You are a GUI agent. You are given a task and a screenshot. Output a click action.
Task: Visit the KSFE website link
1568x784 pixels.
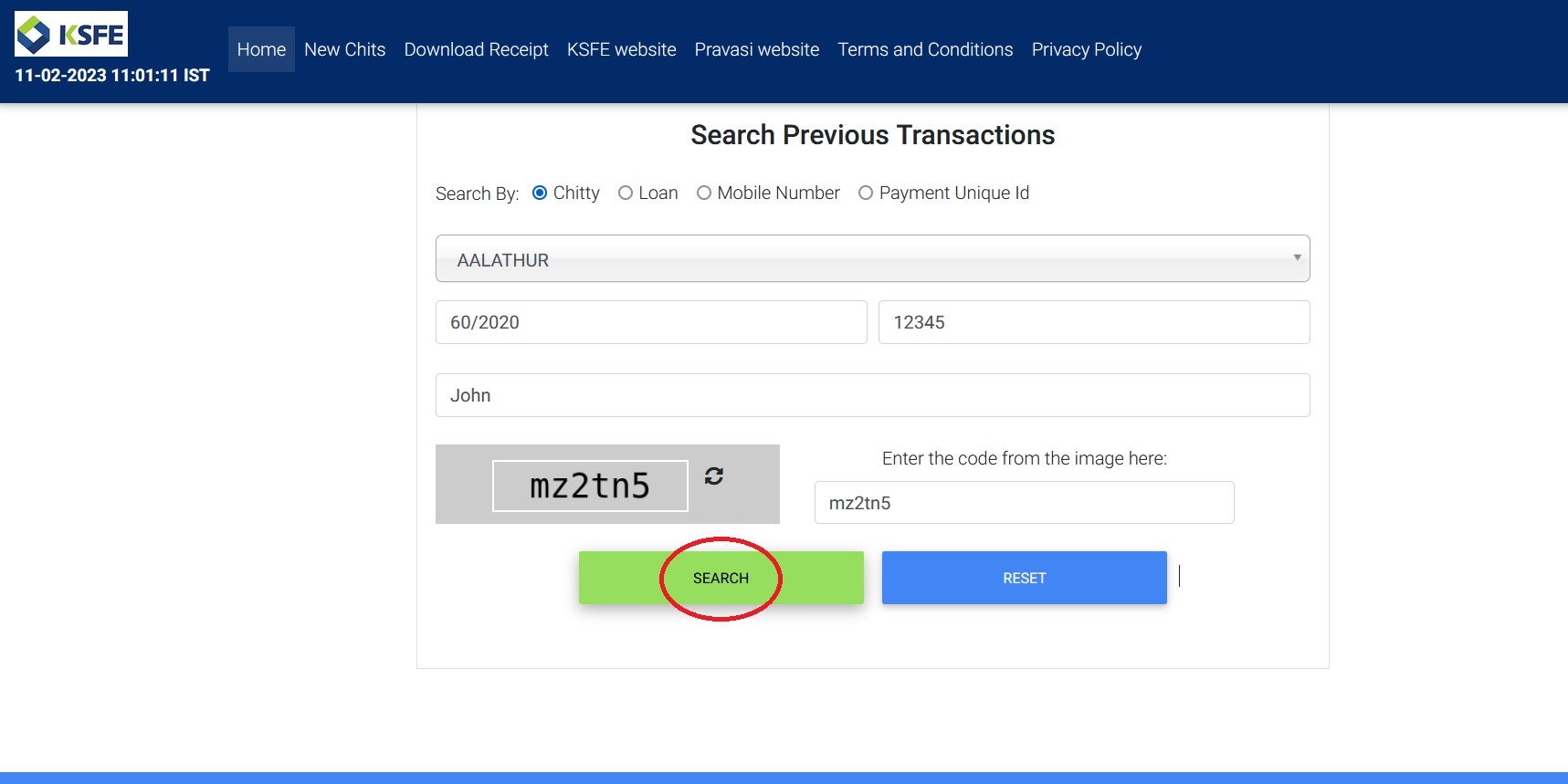(621, 49)
